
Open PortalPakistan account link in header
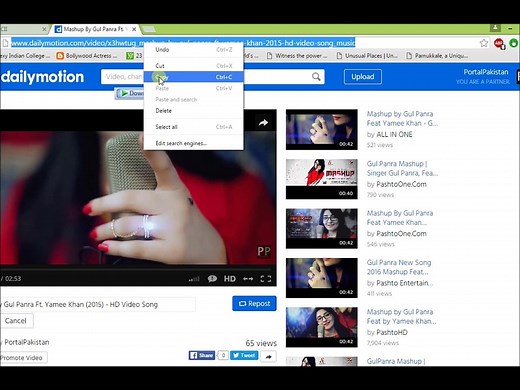[486, 72]
